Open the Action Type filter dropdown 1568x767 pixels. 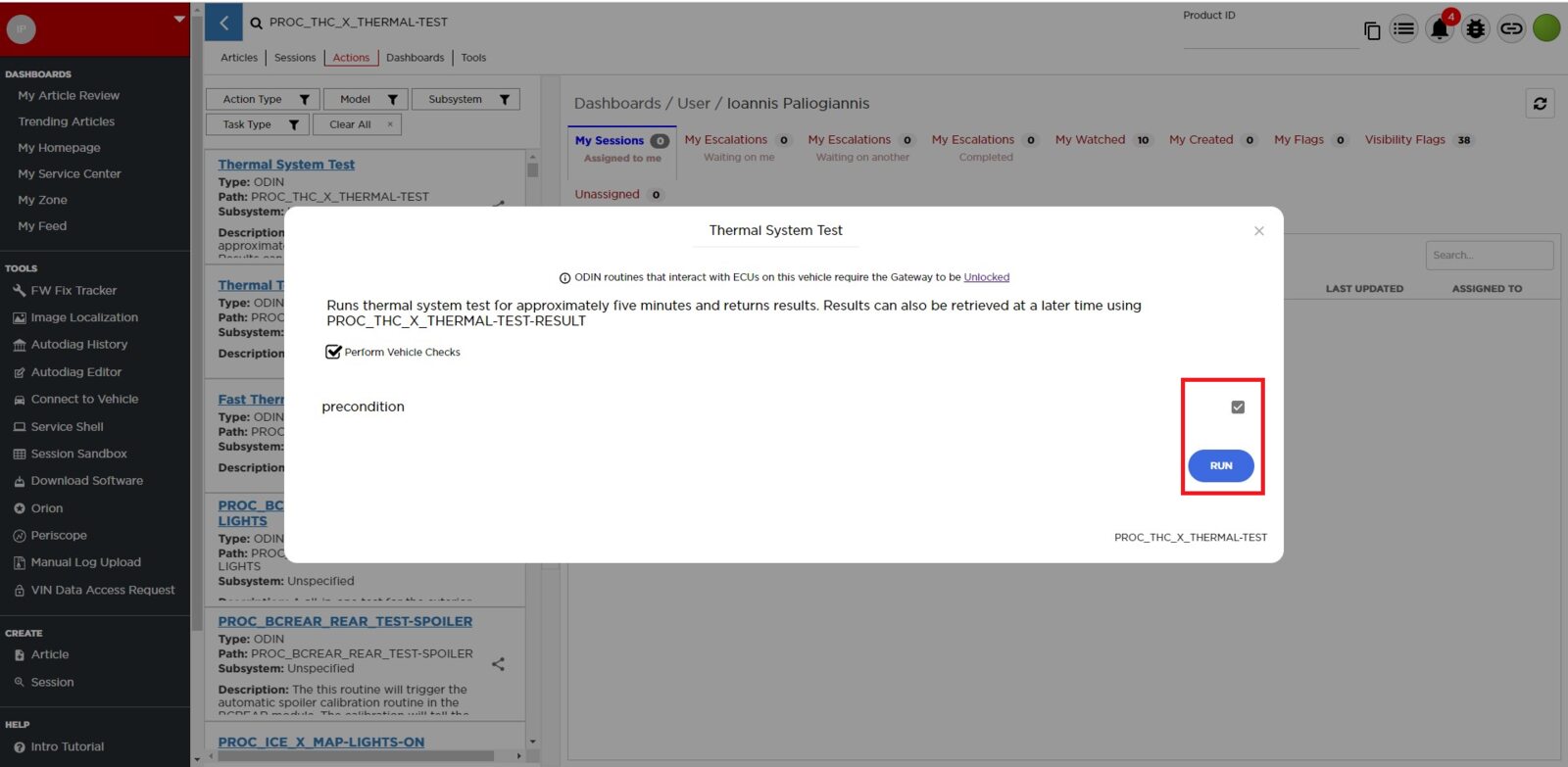click(263, 99)
